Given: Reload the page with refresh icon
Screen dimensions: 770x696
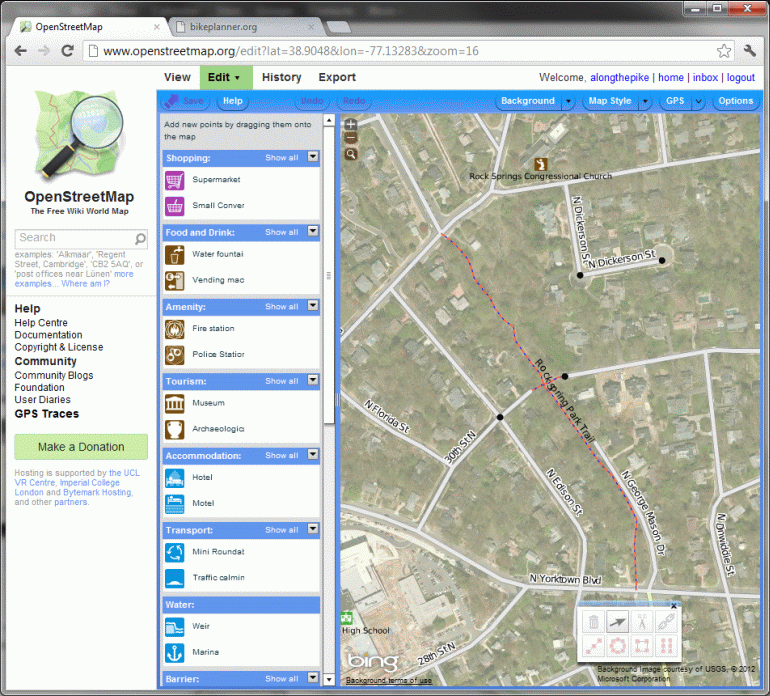Looking at the screenshot, I should pyautogui.click(x=67, y=51).
